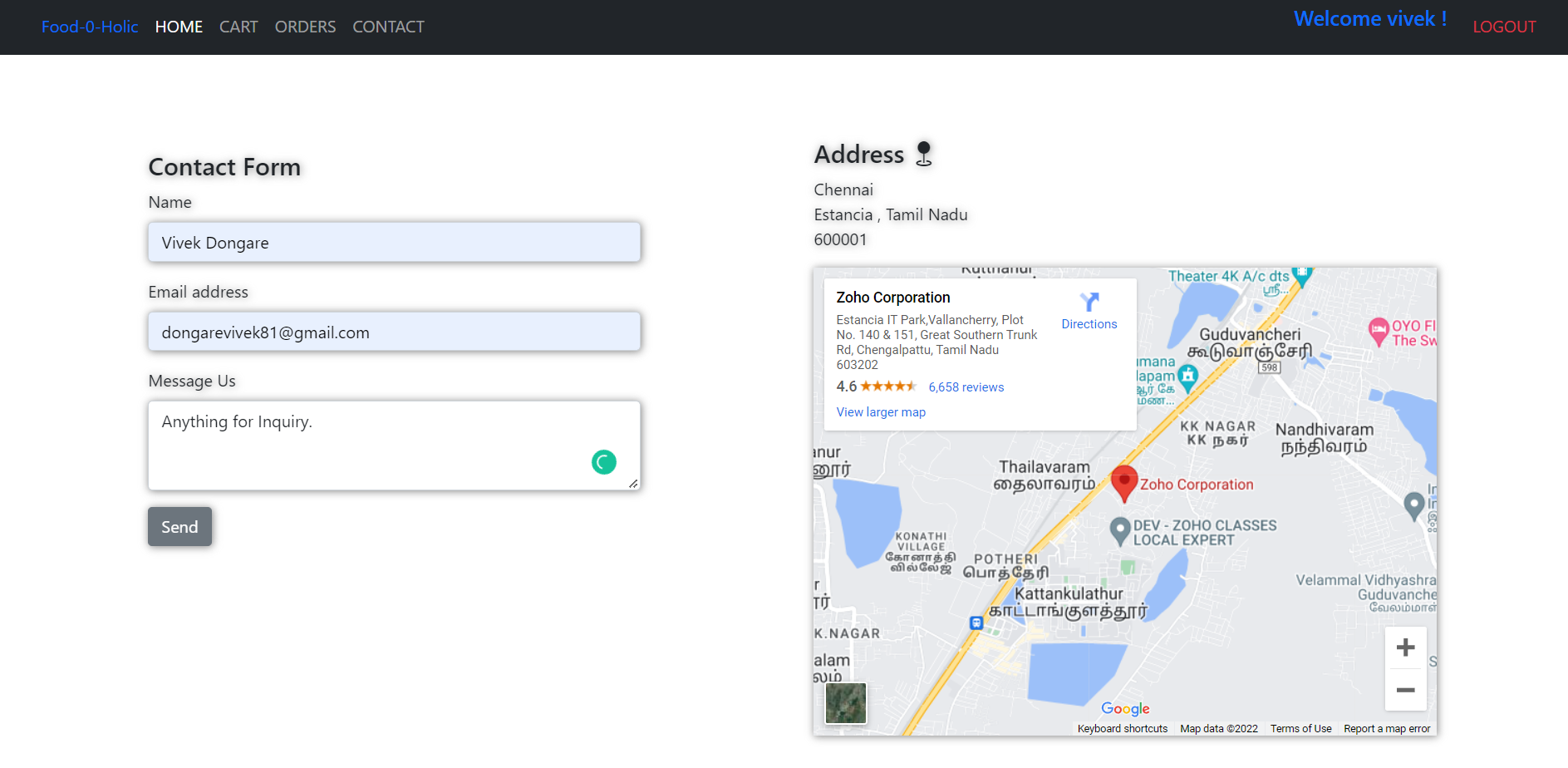The width and height of the screenshot is (1568, 768).
Task: Click the OYO hotel pink pin
Action: click(1379, 332)
